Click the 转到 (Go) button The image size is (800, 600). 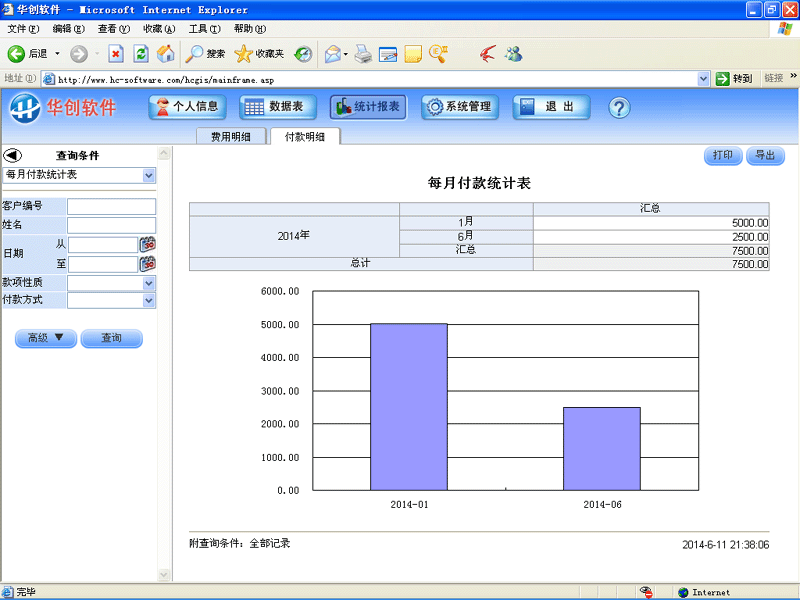coord(735,79)
